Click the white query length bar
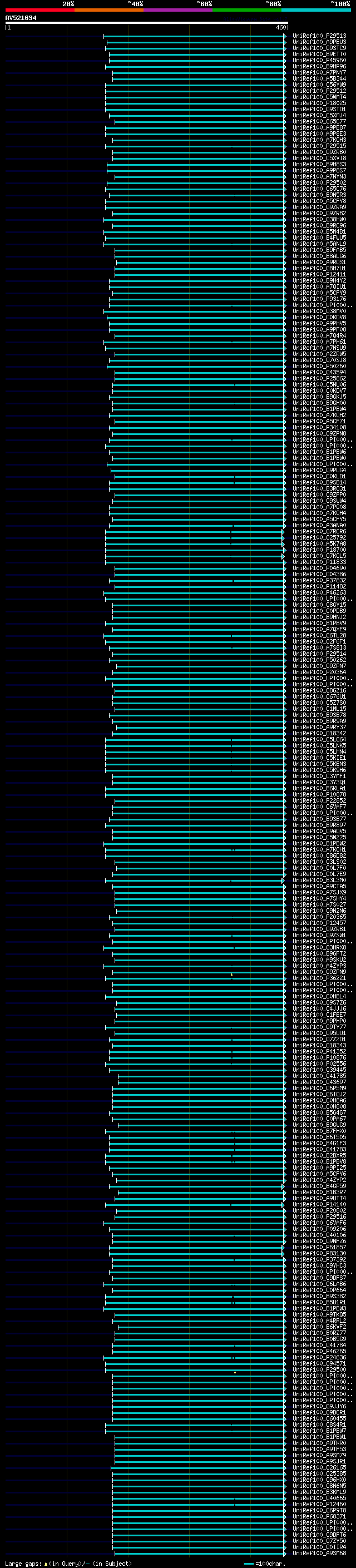 [147, 23]
